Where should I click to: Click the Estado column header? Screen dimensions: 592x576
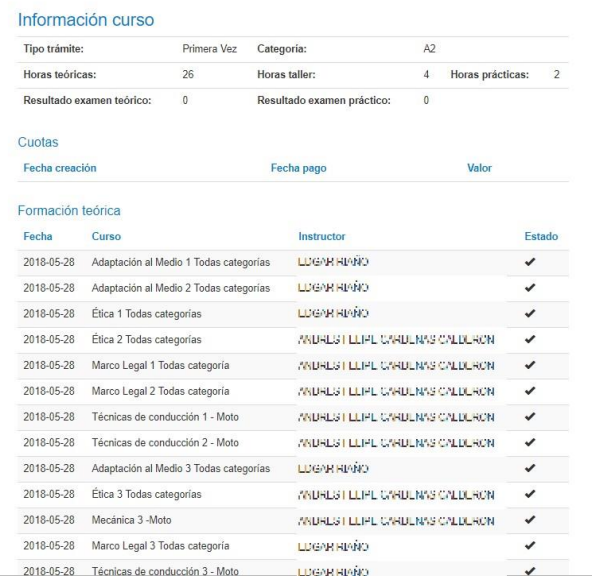point(541,236)
